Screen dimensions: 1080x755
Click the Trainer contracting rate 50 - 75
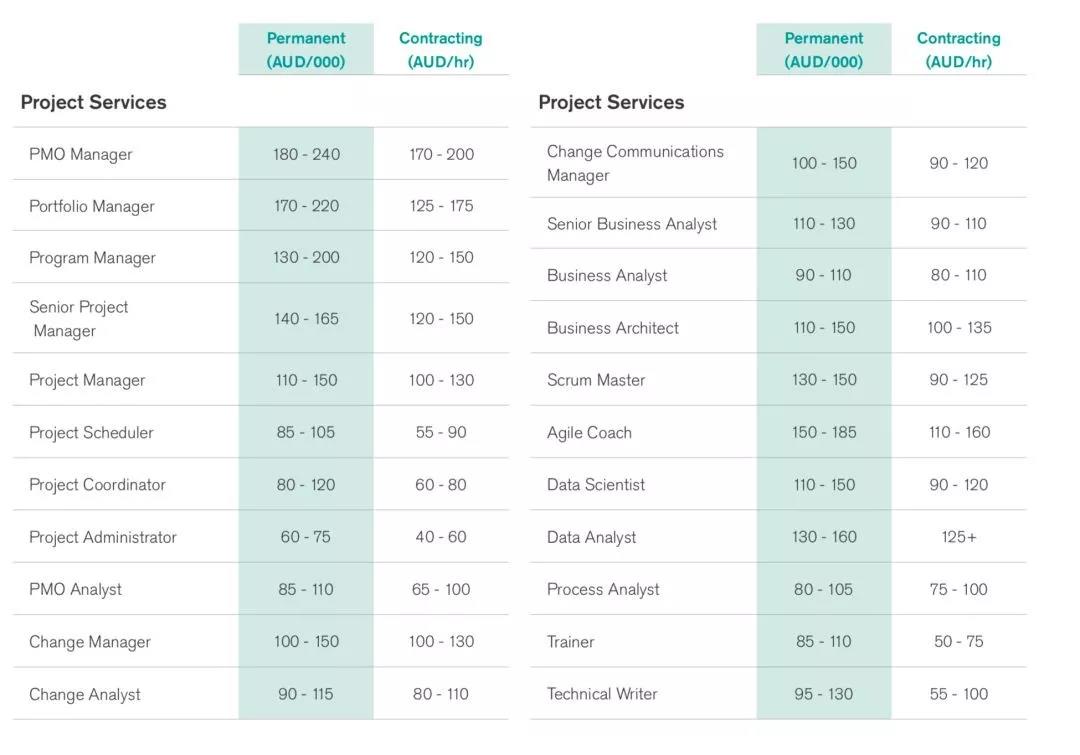coord(959,641)
